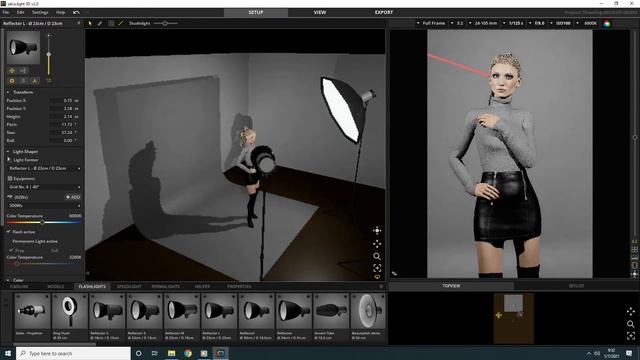Switch to the VIEW tab

click(x=320, y=13)
